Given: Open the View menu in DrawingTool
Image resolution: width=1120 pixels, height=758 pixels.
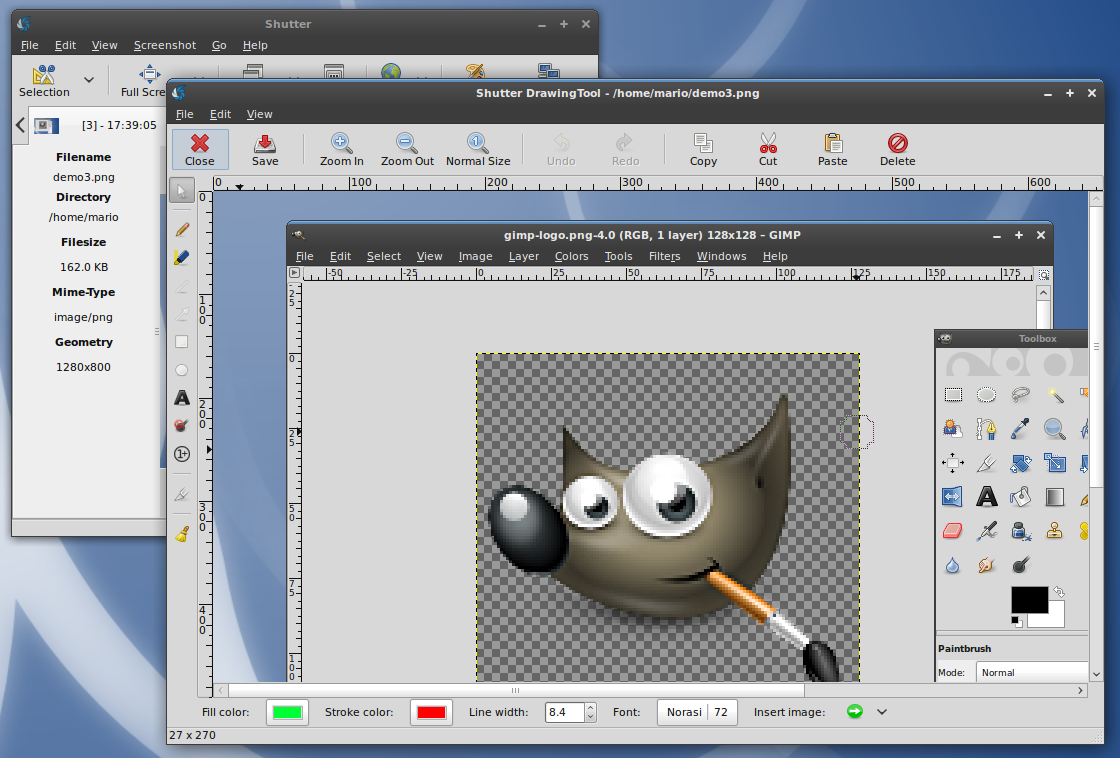Looking at the screenshot, I should [259, 114].
